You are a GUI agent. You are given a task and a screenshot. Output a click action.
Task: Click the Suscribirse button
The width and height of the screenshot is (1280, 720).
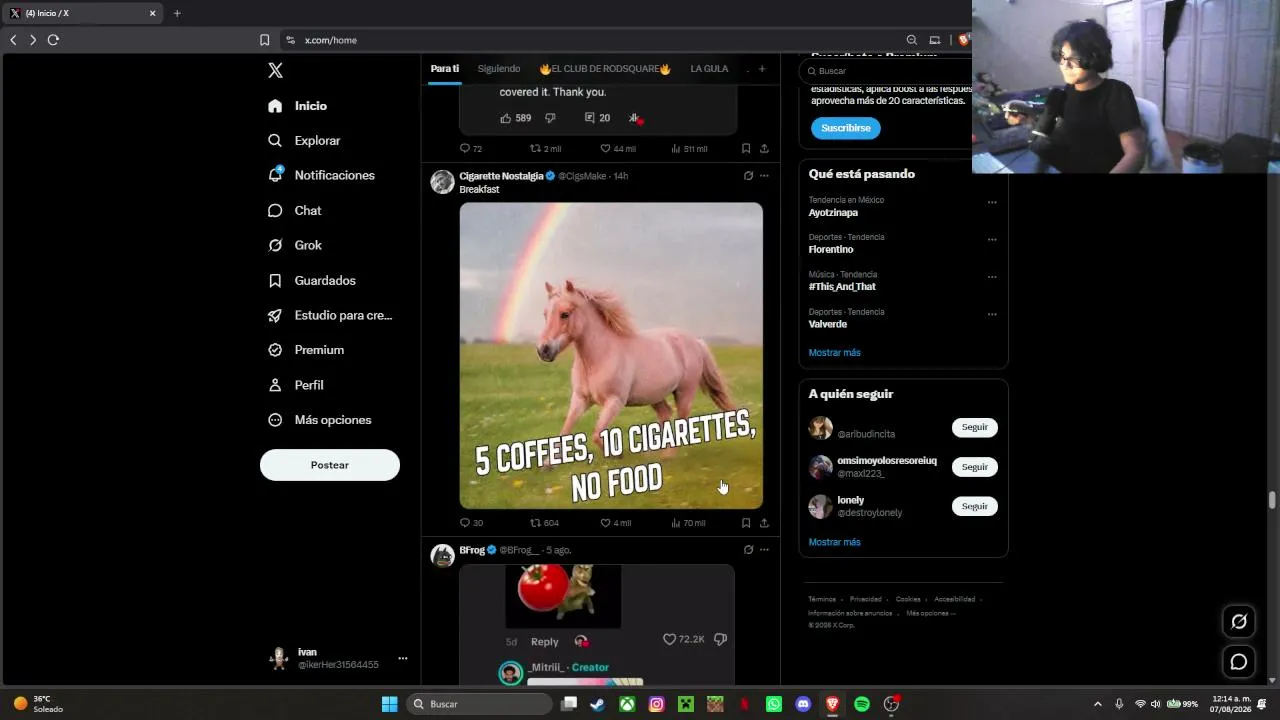(x=846, y=128)
